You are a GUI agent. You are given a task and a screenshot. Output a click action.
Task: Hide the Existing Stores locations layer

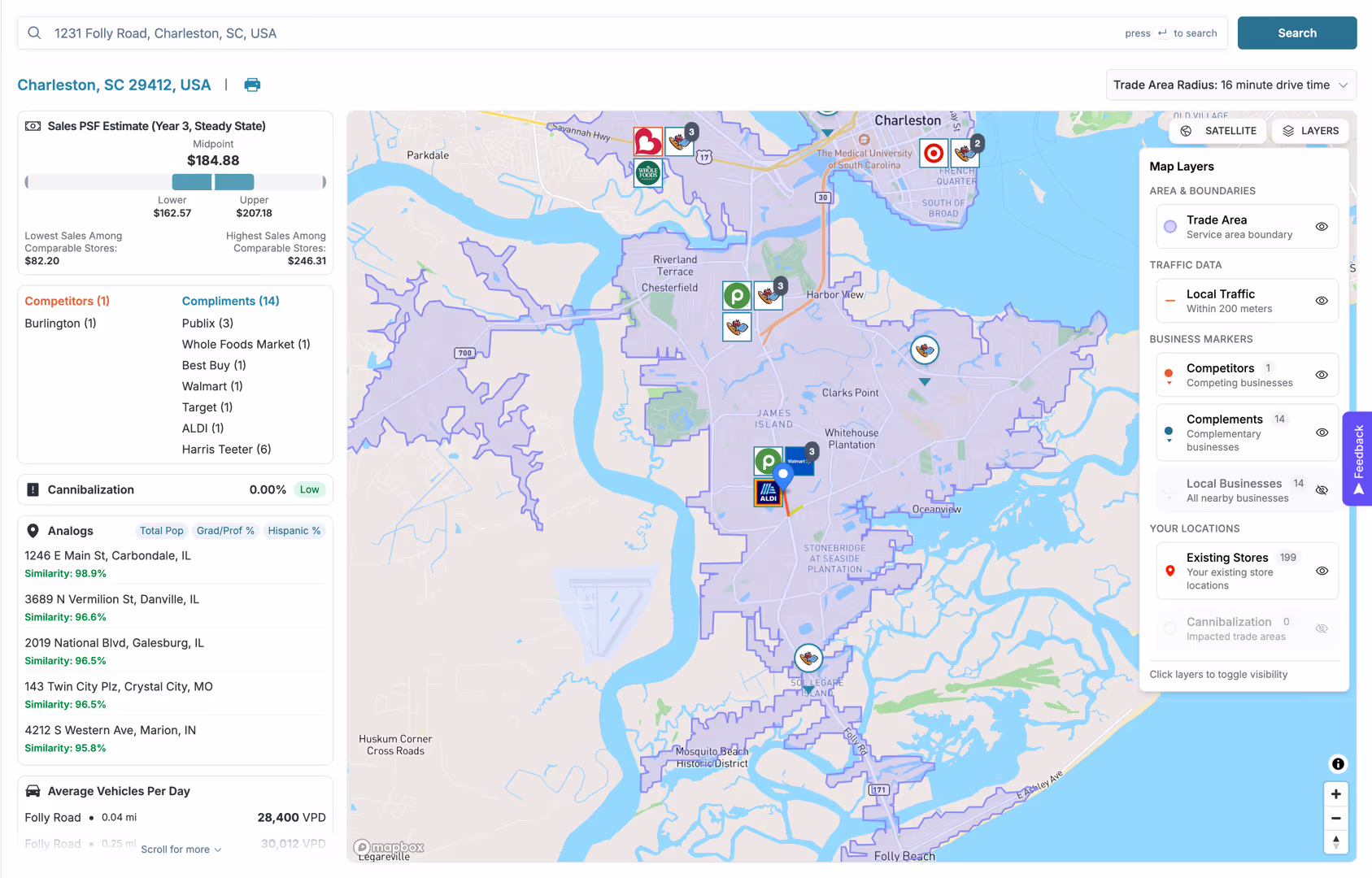(1321, 571)
